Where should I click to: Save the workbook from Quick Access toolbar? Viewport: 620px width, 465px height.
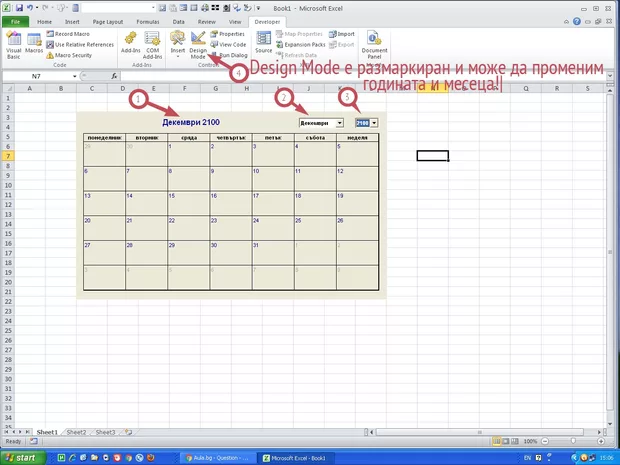click(x=19, y=8)
